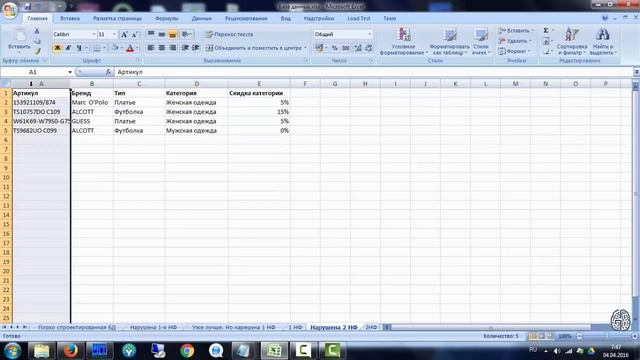Viewport: 640px width, 360px height.
Task: Open the Плохо спроектированная БД sheet tab
Action: pyautogui.click(x=77, y=327)
